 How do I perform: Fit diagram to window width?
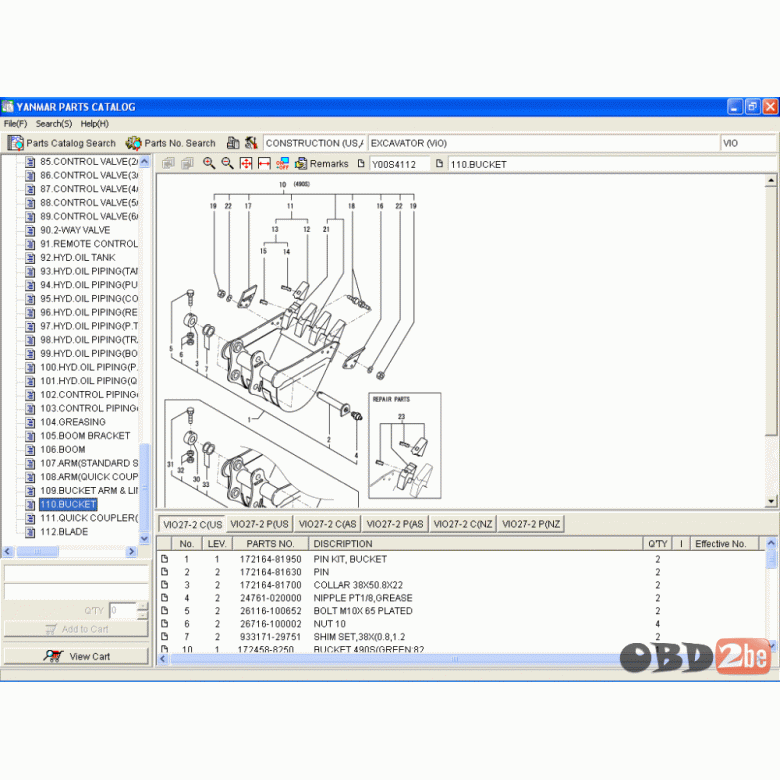tap(264, 163)
